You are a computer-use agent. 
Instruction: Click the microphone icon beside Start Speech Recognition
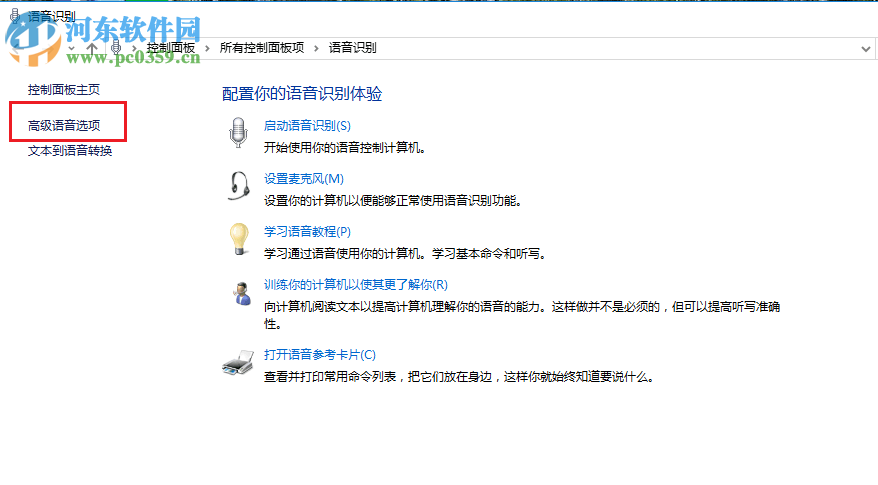(239, 132)
